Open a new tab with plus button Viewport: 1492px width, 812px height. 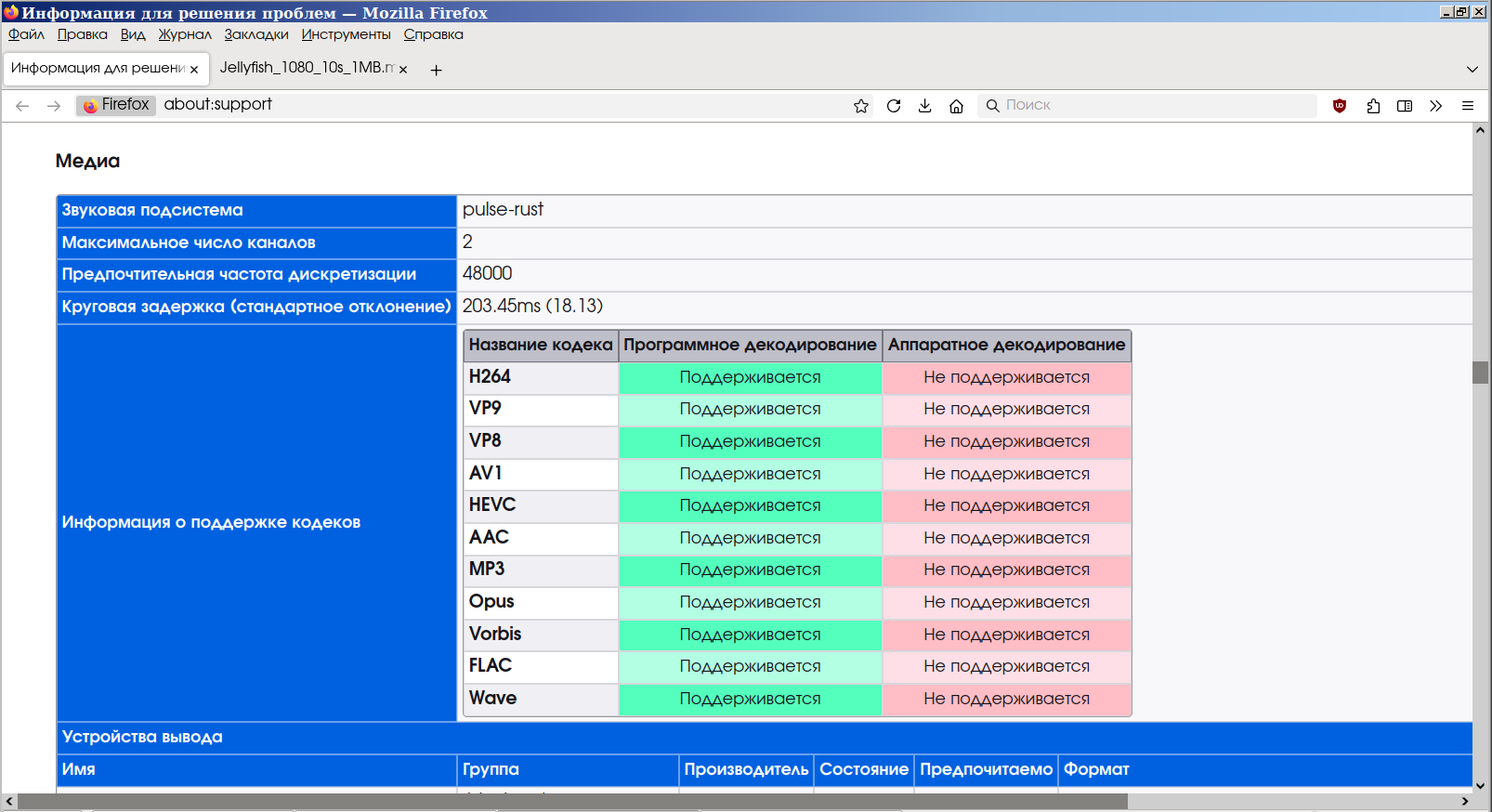click(436, 70)
